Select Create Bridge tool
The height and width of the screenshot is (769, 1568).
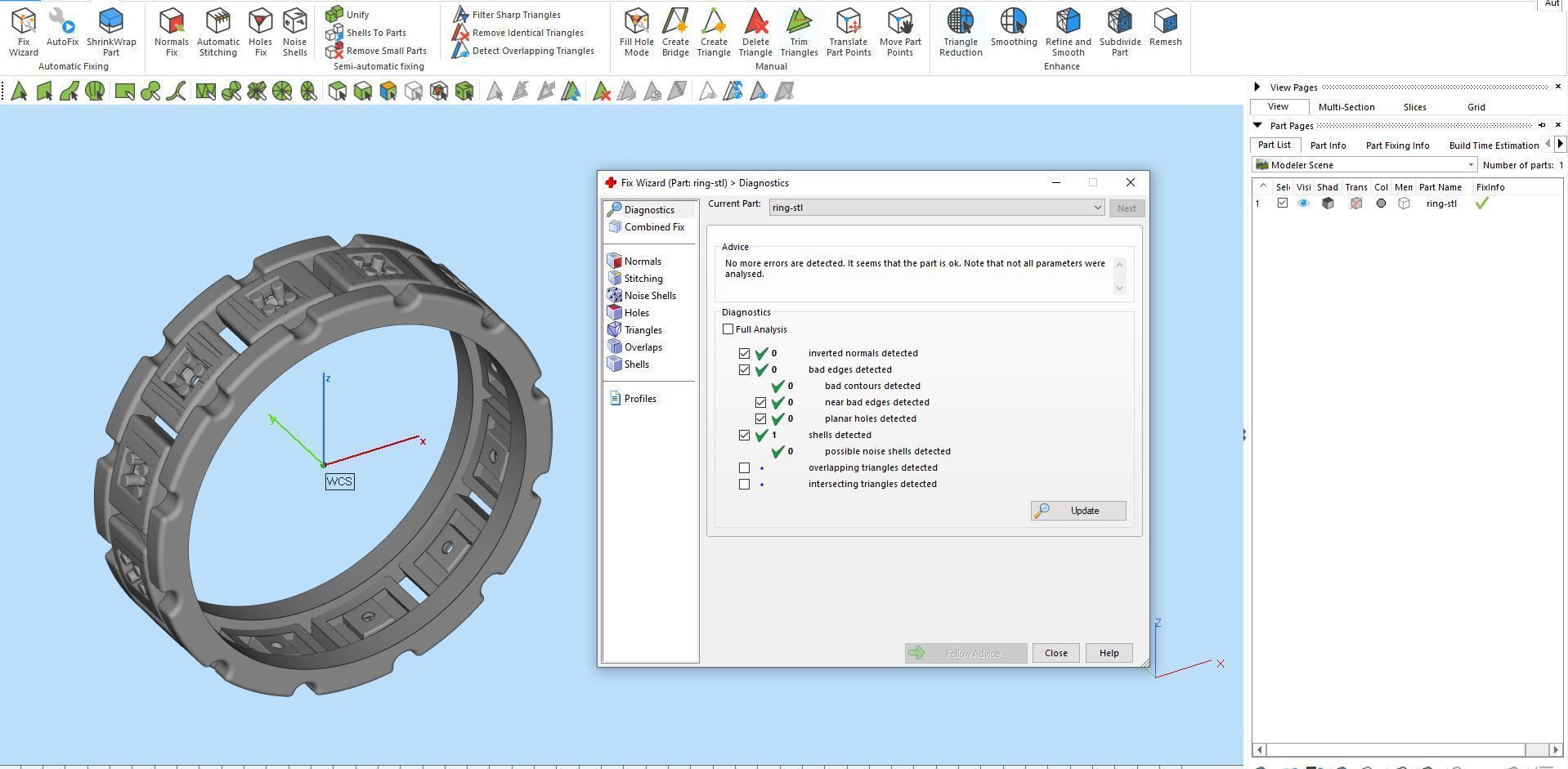675,32
